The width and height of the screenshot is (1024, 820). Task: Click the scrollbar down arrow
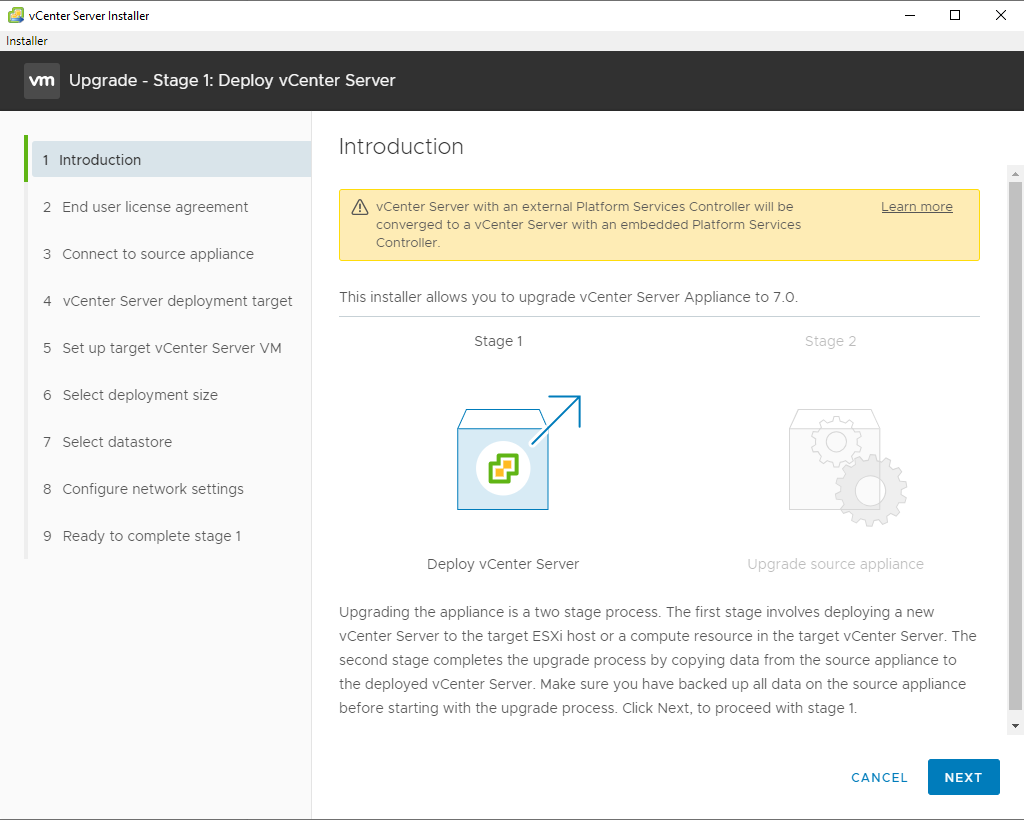[x=1015, y=726]
